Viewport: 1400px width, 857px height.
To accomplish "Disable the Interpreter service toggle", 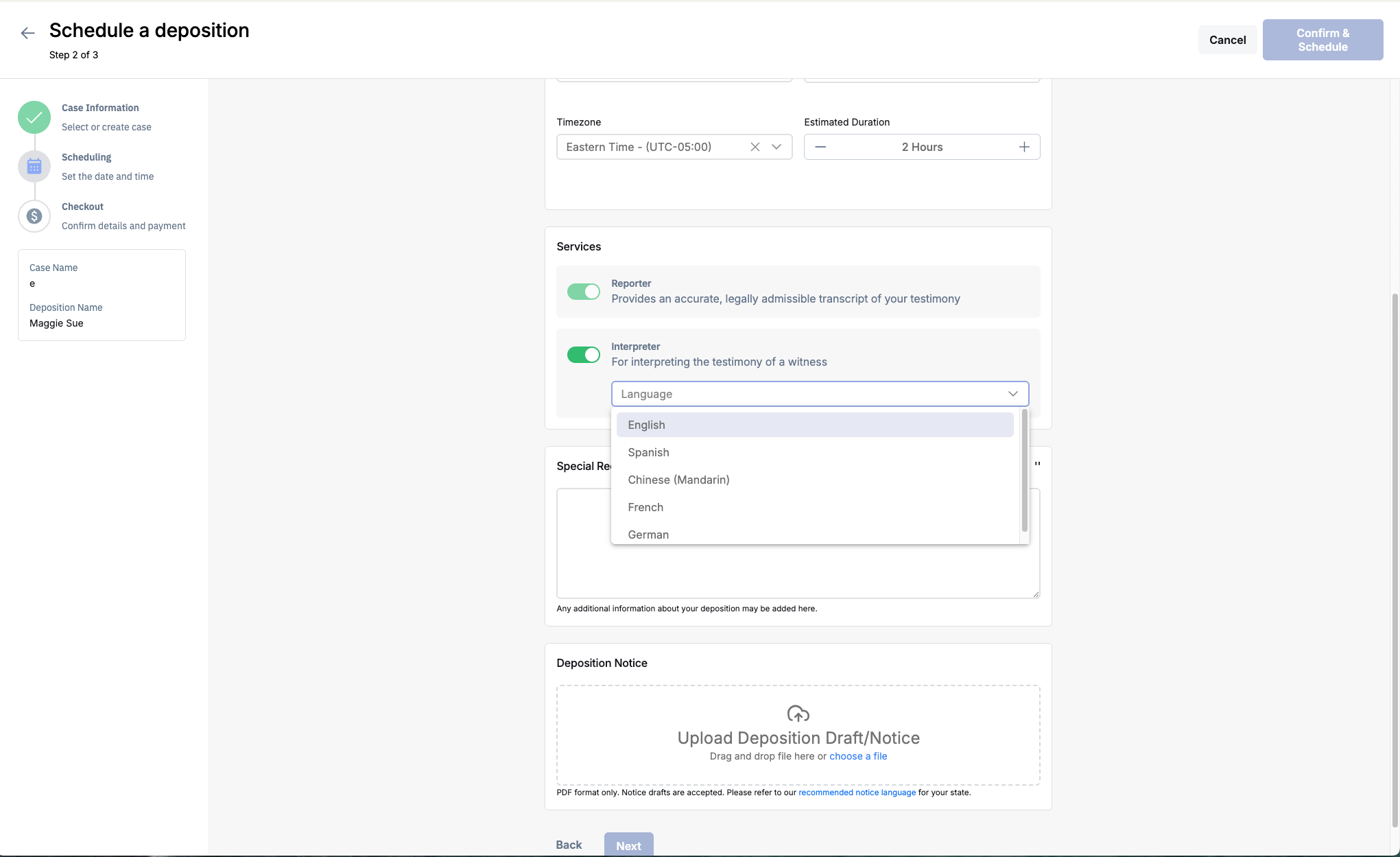I will click(x=583, y=355).
